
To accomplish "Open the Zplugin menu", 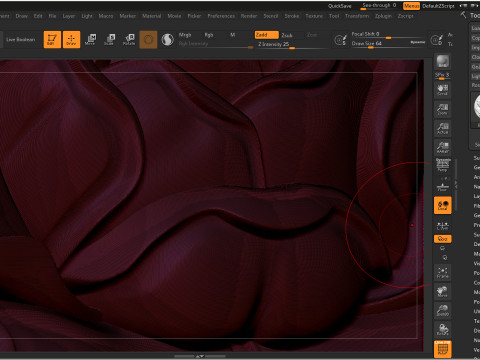I will click(383, 16).
